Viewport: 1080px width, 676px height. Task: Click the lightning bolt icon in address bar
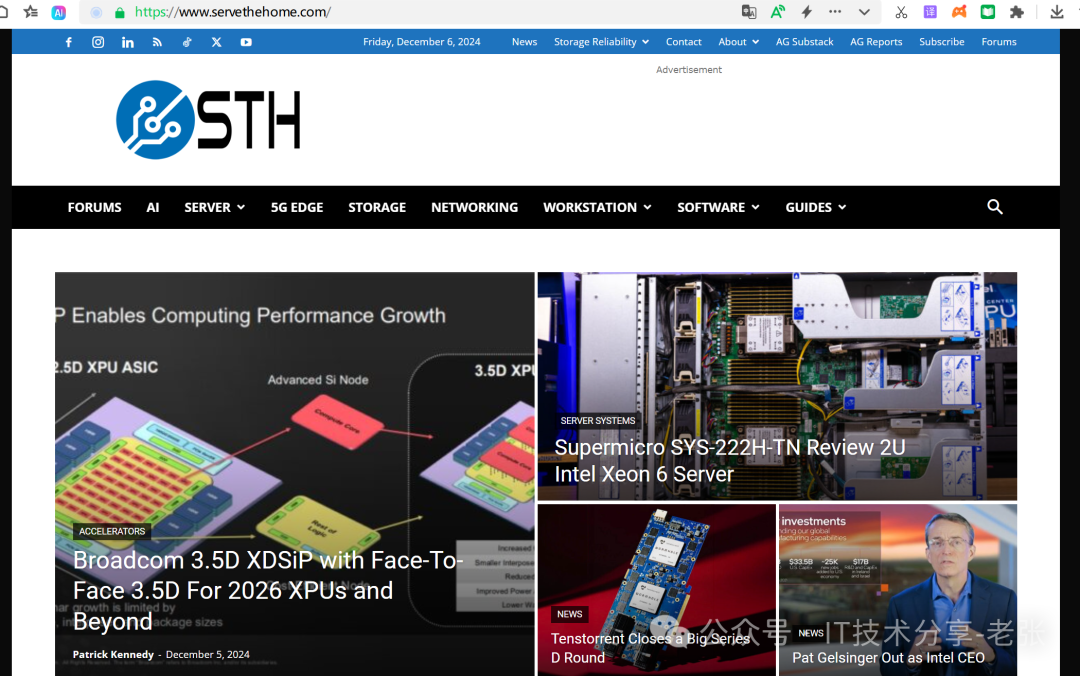[x=807, y=12]
